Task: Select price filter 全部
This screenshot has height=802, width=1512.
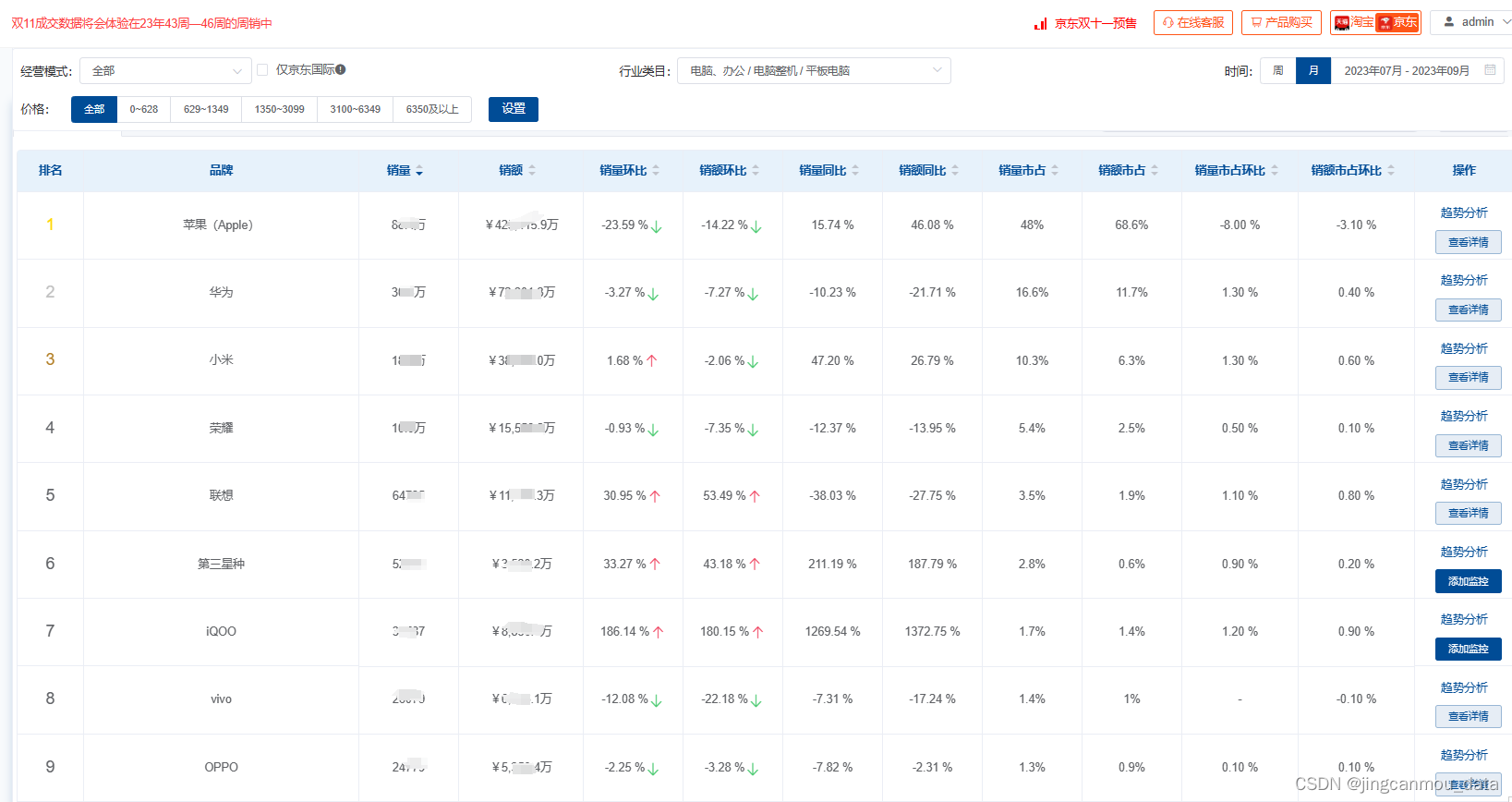Action: (x=94, y=109)
